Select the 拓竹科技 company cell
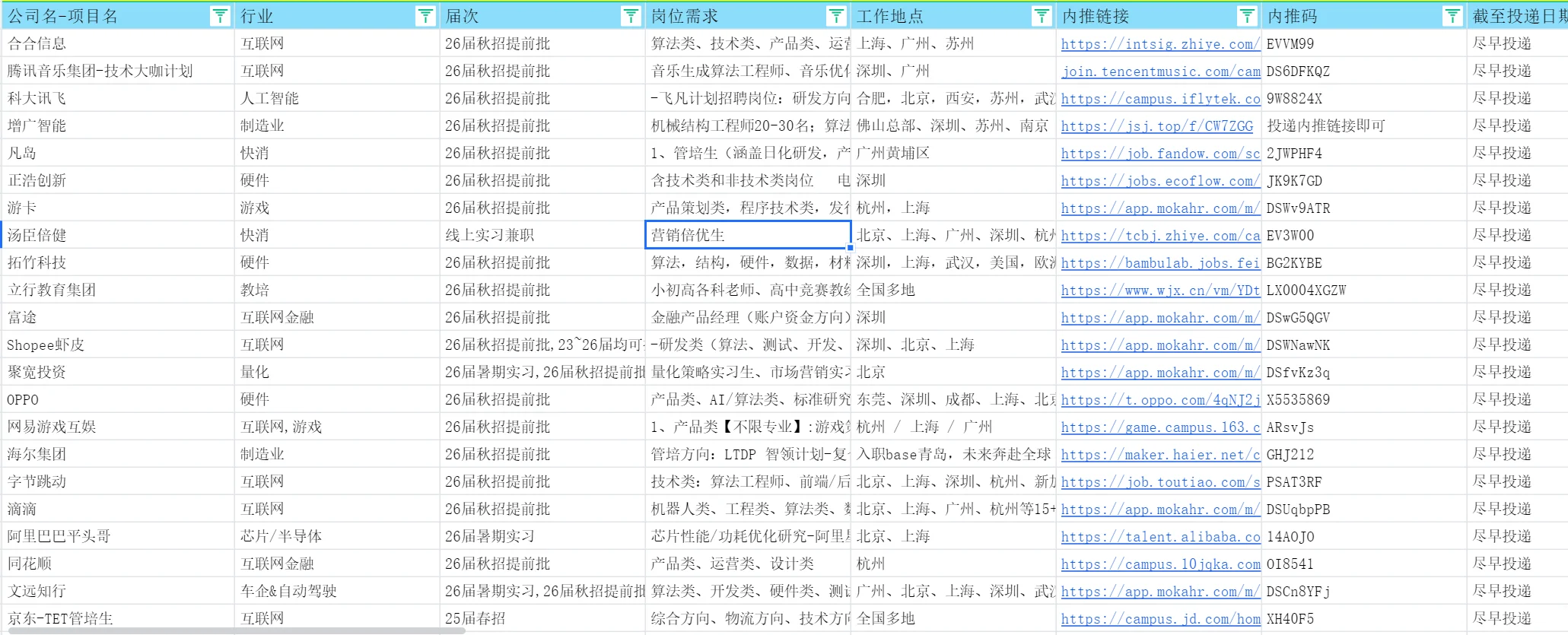1568x635 pixels. pos(118,263)
